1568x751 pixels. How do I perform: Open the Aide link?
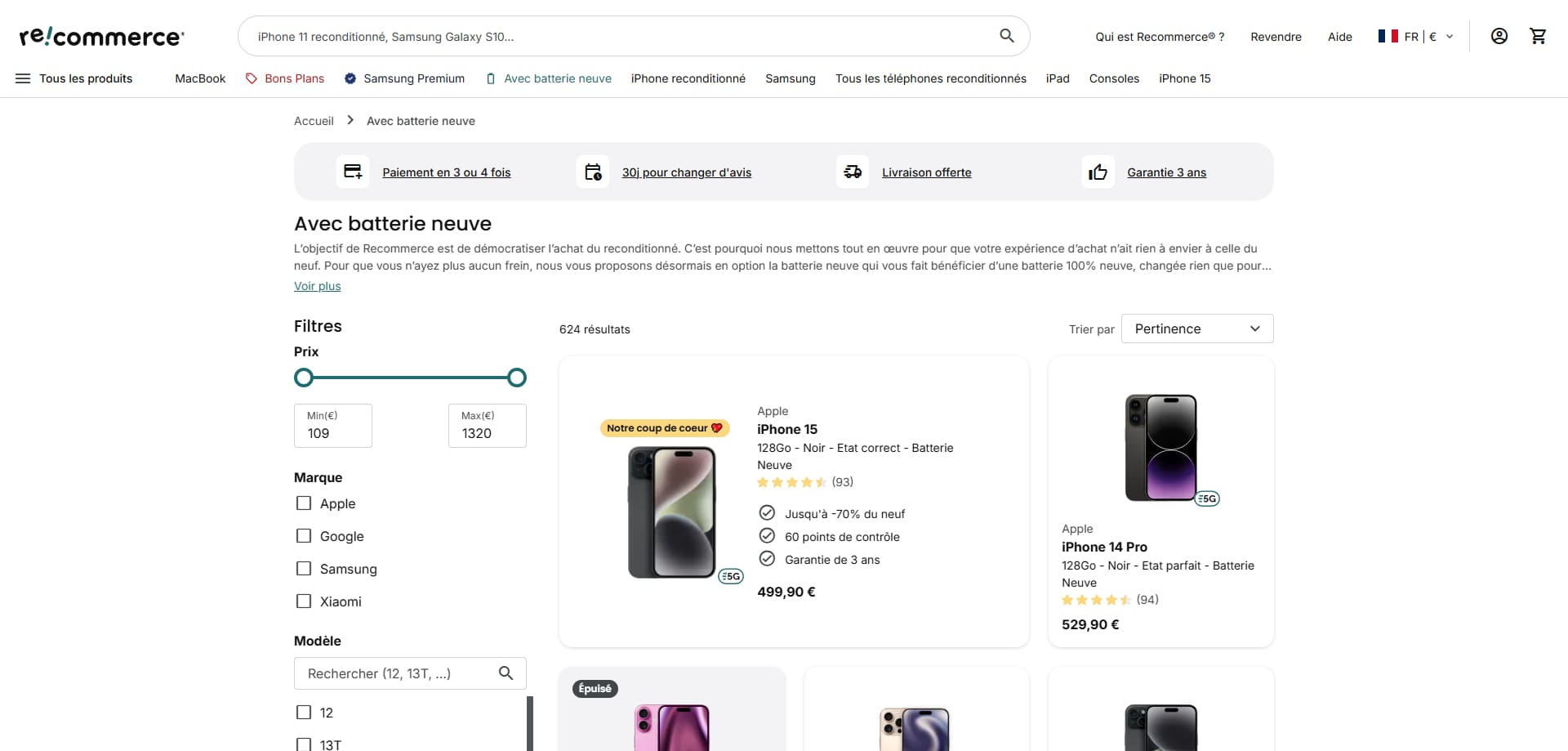pyautogui.click(x=1340, y=37)
